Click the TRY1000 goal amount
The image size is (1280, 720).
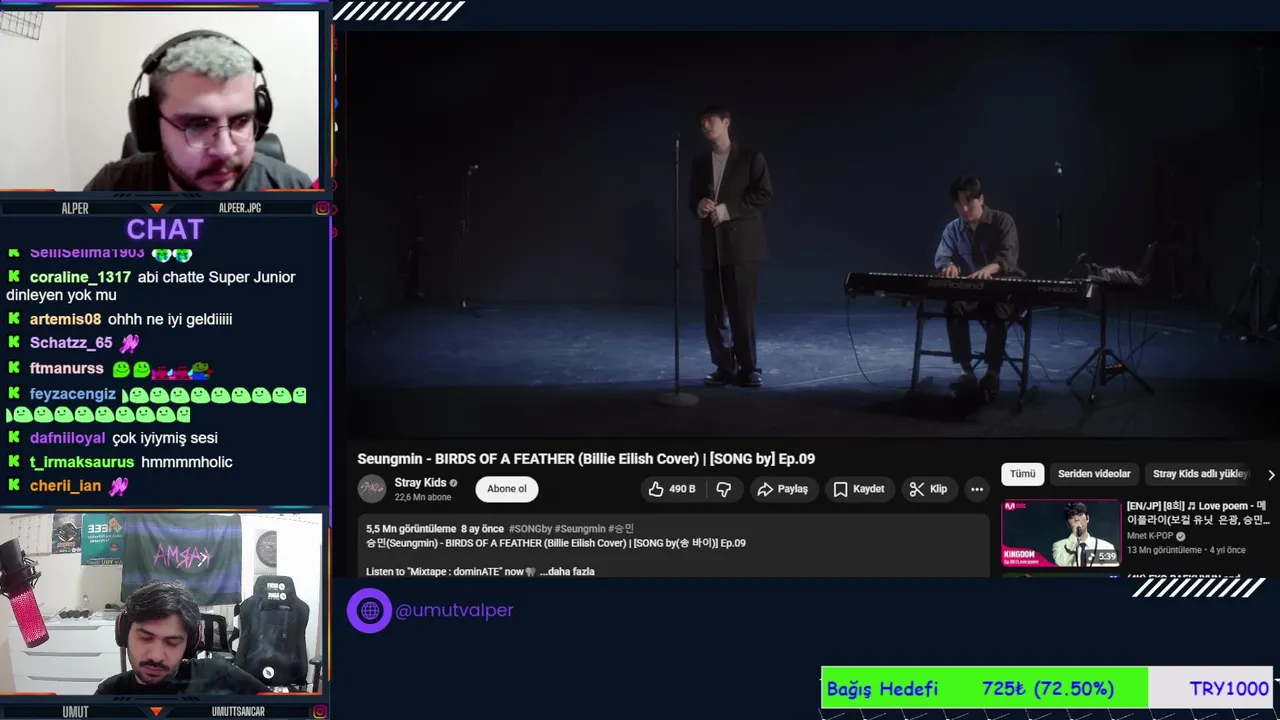1229,689
